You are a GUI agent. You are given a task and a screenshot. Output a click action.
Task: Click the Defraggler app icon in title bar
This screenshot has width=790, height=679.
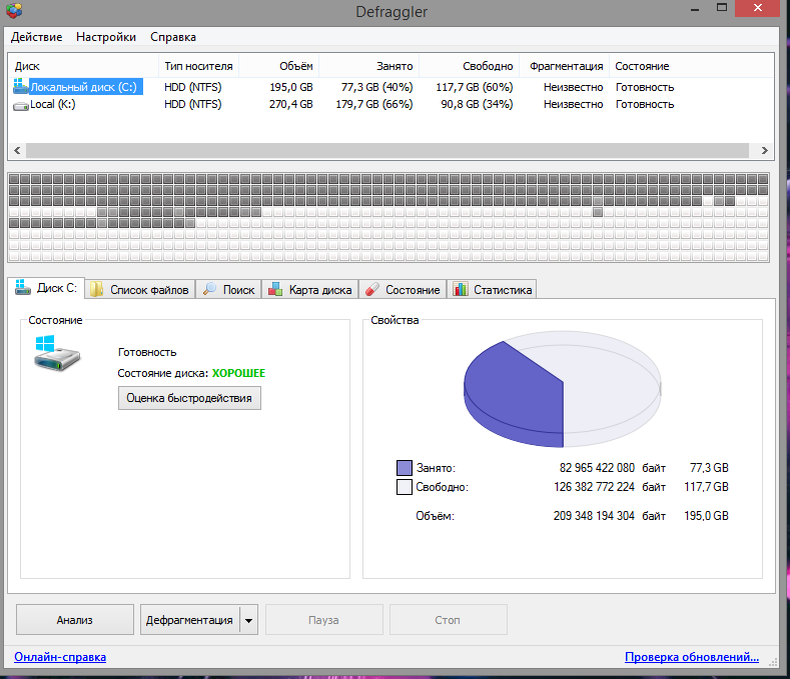(x=14, y=11)
